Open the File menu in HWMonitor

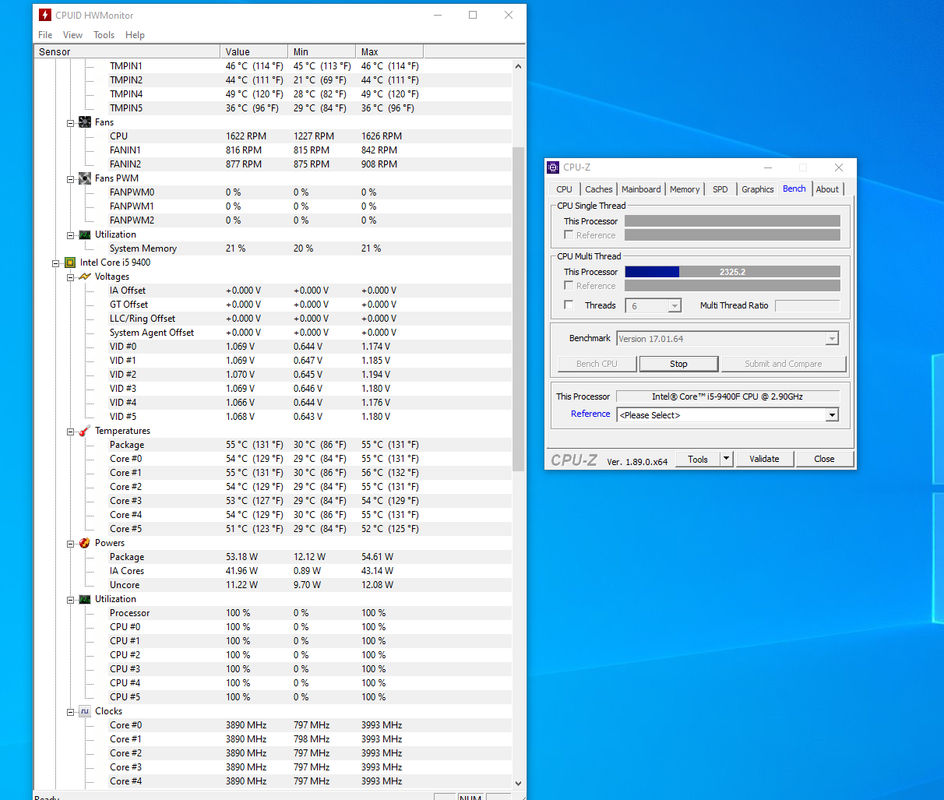coord(45,35)
